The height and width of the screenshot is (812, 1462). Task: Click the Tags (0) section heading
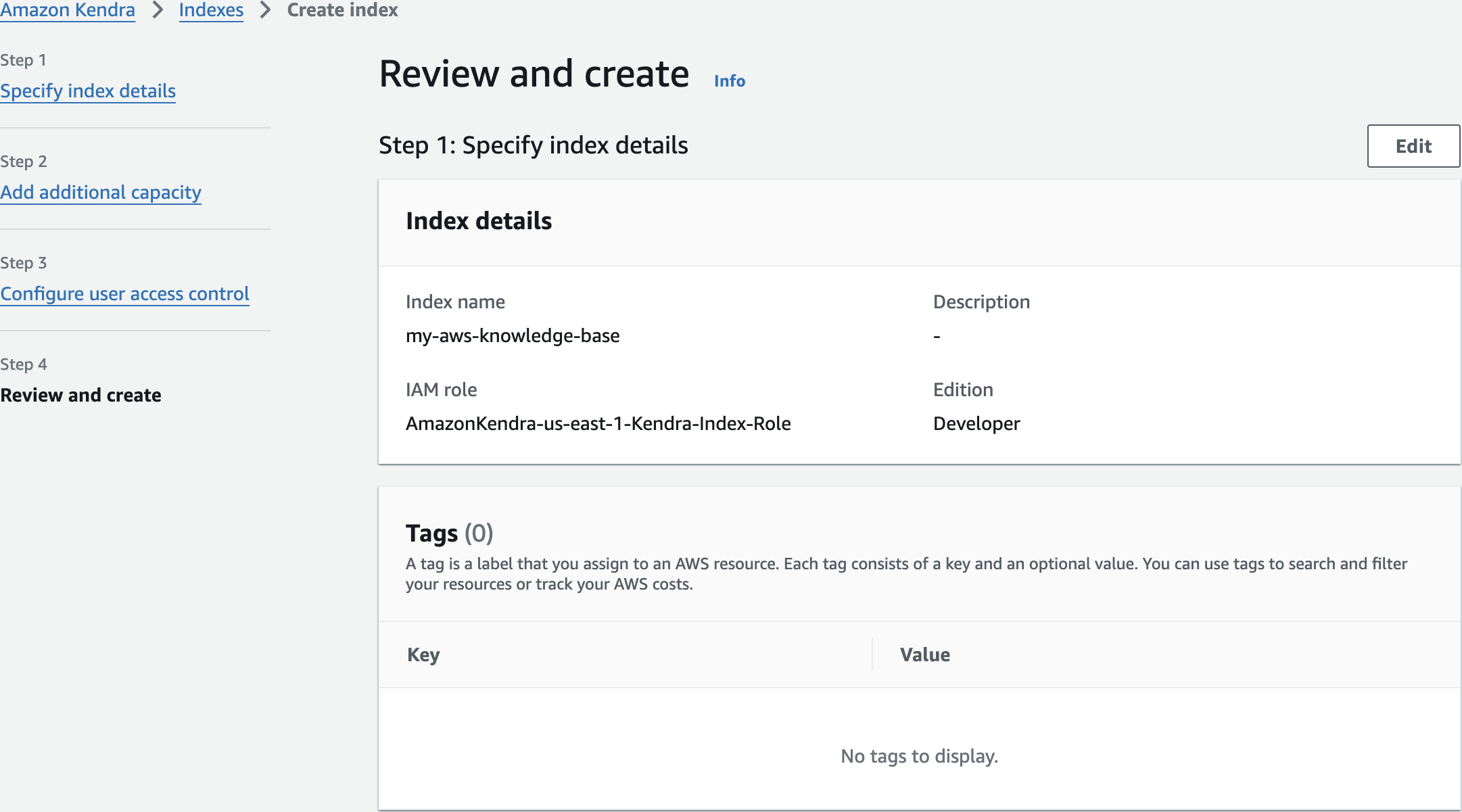[x=449, y=533]
